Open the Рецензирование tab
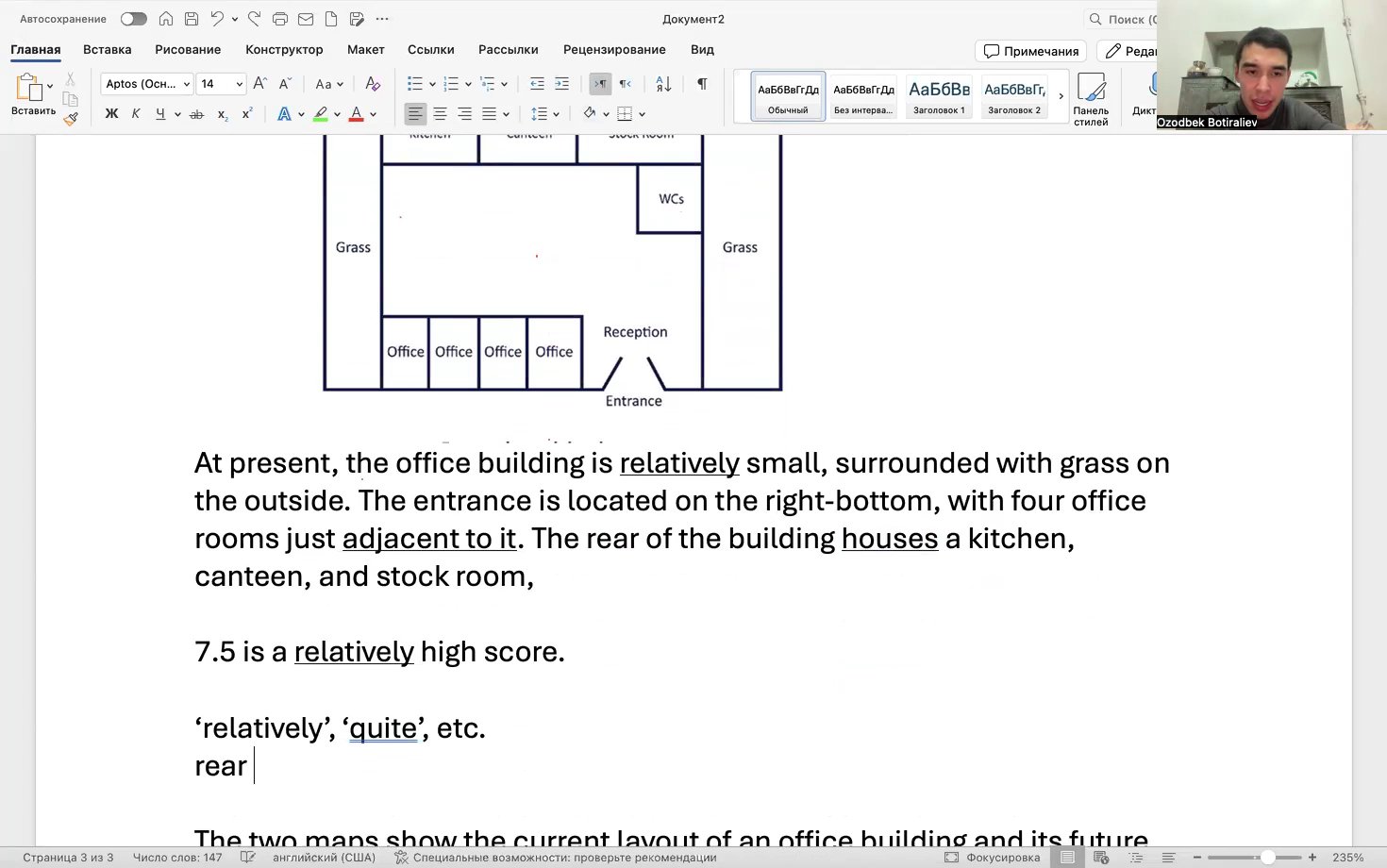The height and width of the screenshot is (868, 1387). click(x=614, y=49)
